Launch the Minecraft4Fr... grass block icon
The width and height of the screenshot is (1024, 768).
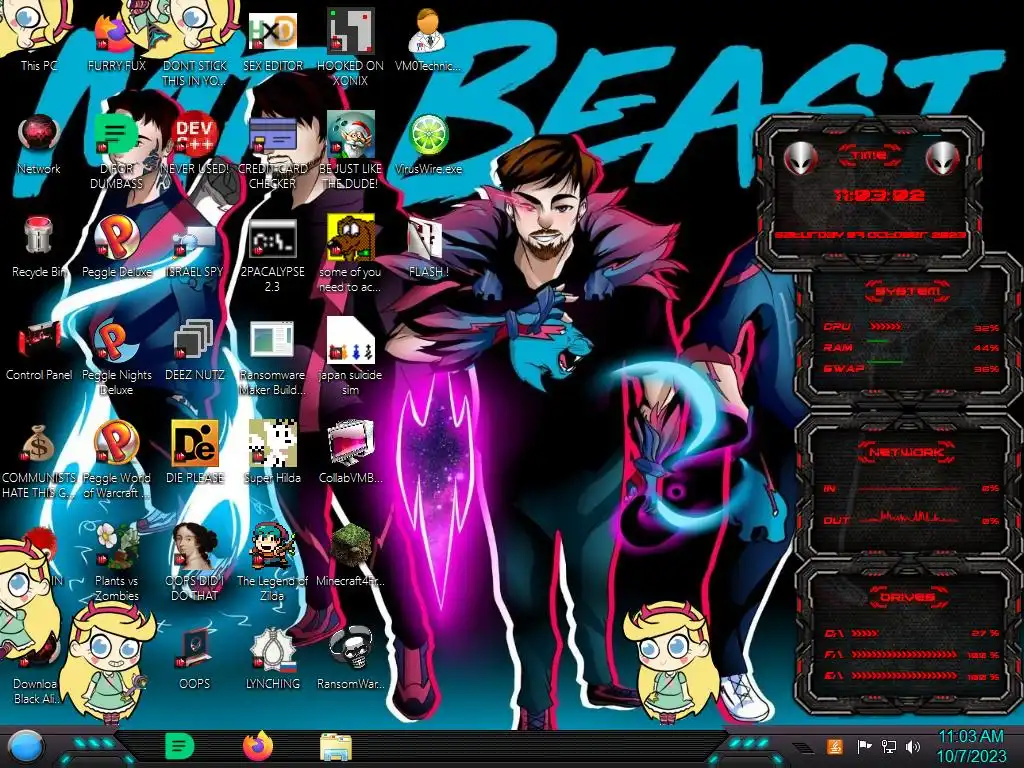coord(350,556)
